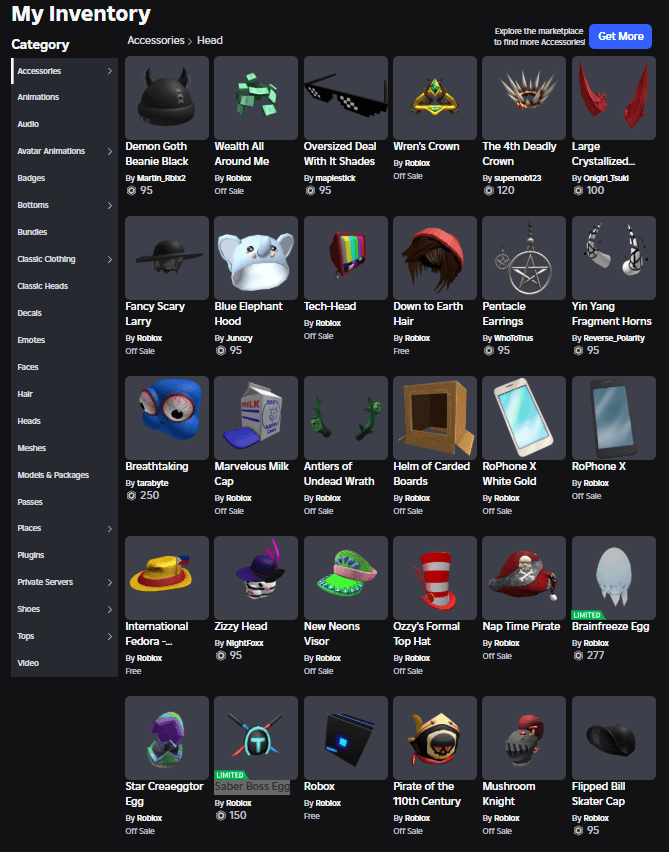Open the Fancy Scary Larry hat image

(167, 258)
